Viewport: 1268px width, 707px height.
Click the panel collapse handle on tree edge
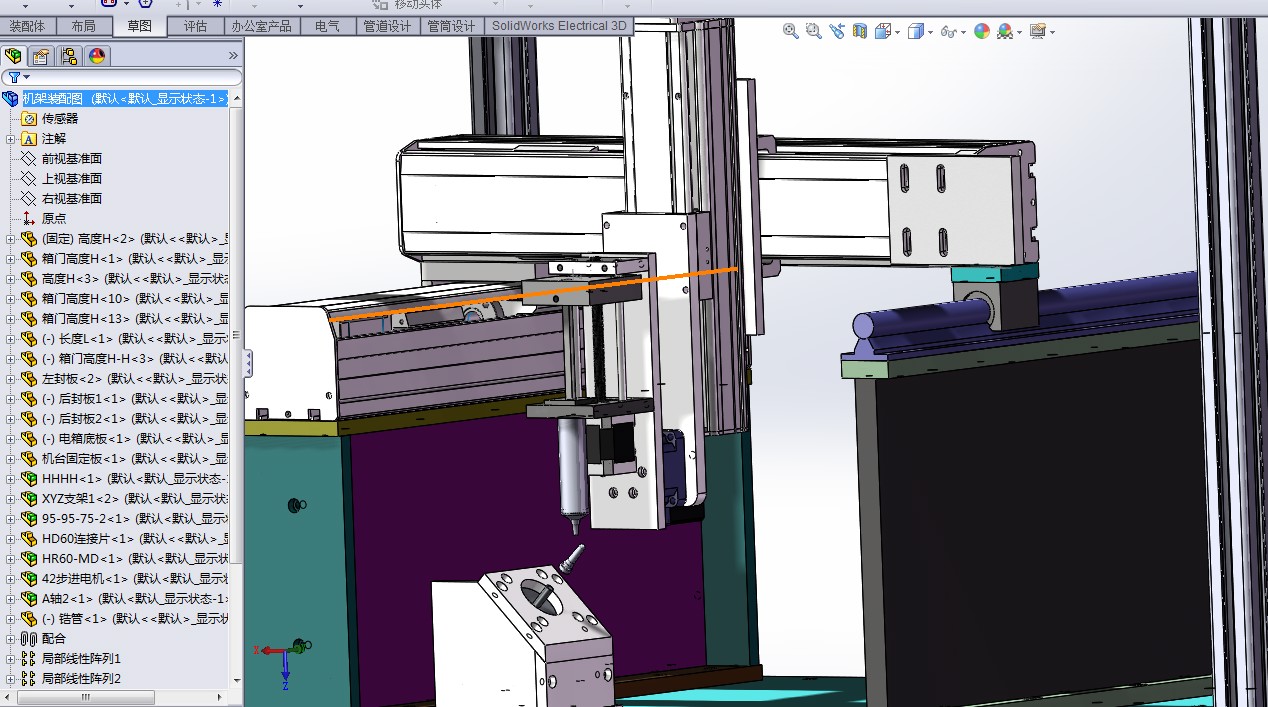(x=248, y=363)
